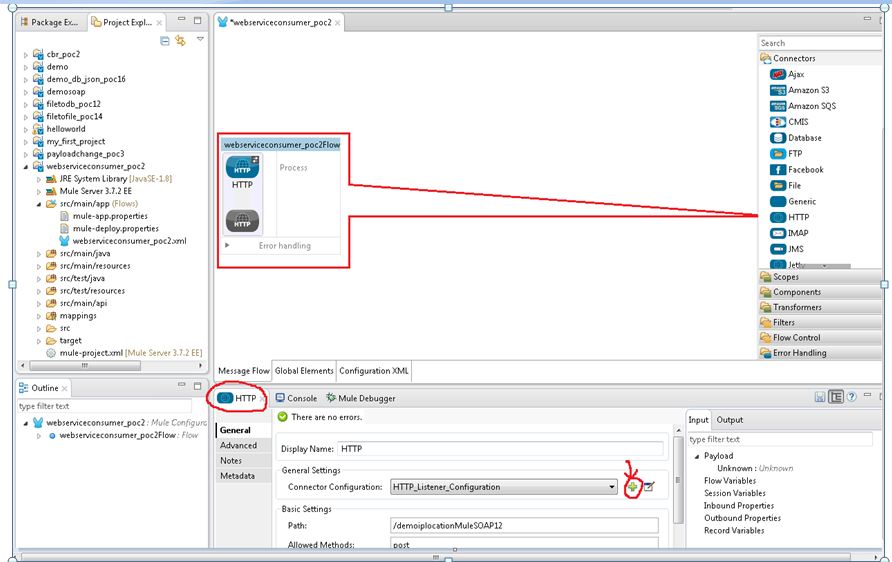Image resolution: width=892 pixels, height=562 pixels.
Task: Switch to the Message Flow tab
Action: [x=243, y=371]
